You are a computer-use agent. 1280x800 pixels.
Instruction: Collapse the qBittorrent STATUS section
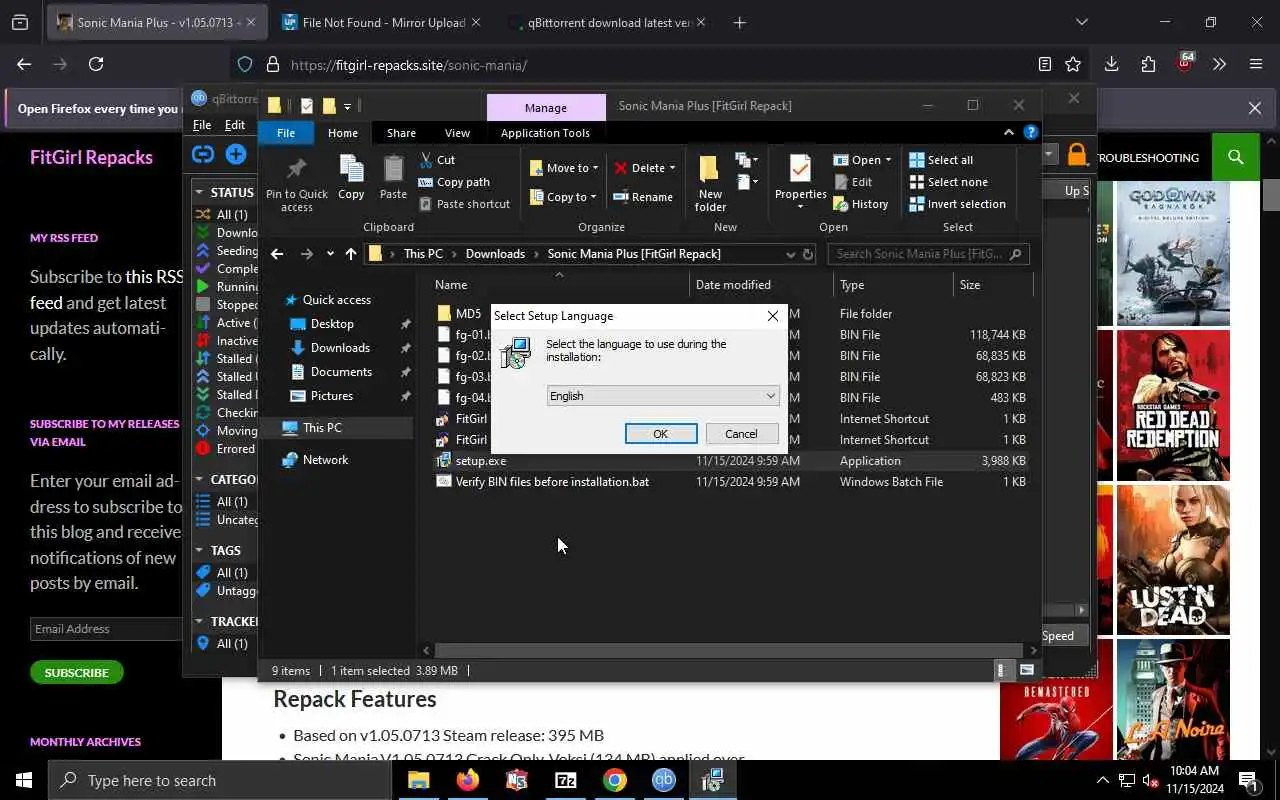pyautogui.click(x=200, y=192)
